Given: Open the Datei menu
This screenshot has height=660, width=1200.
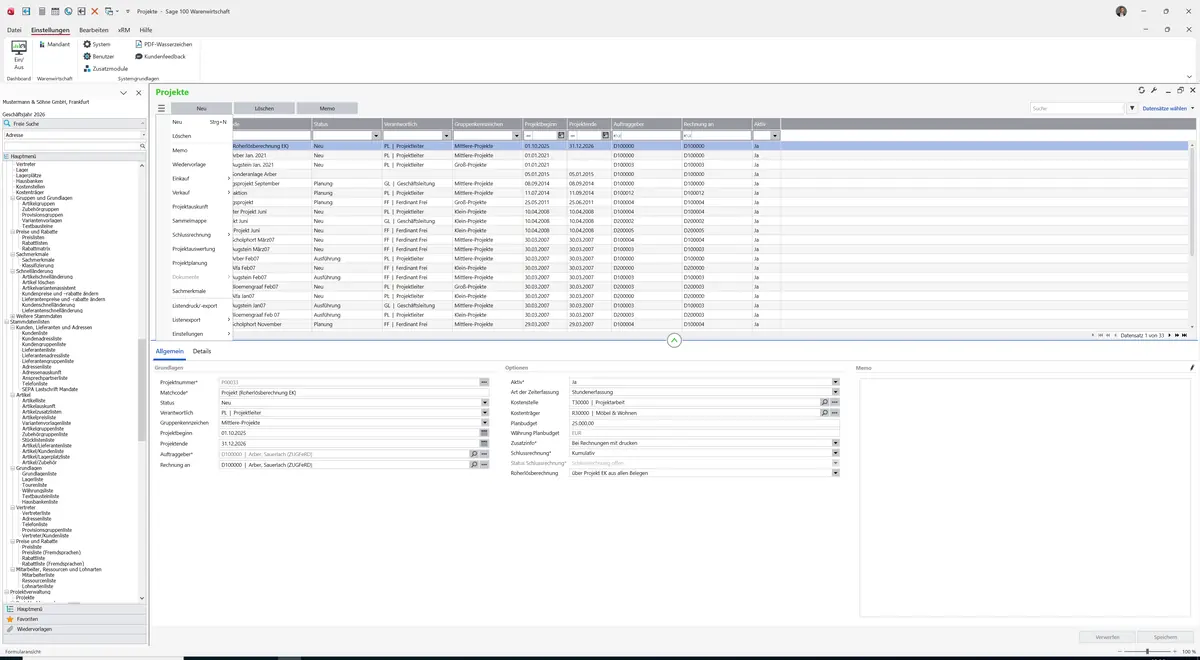Looking at the screenshot, I should (14, 30).
